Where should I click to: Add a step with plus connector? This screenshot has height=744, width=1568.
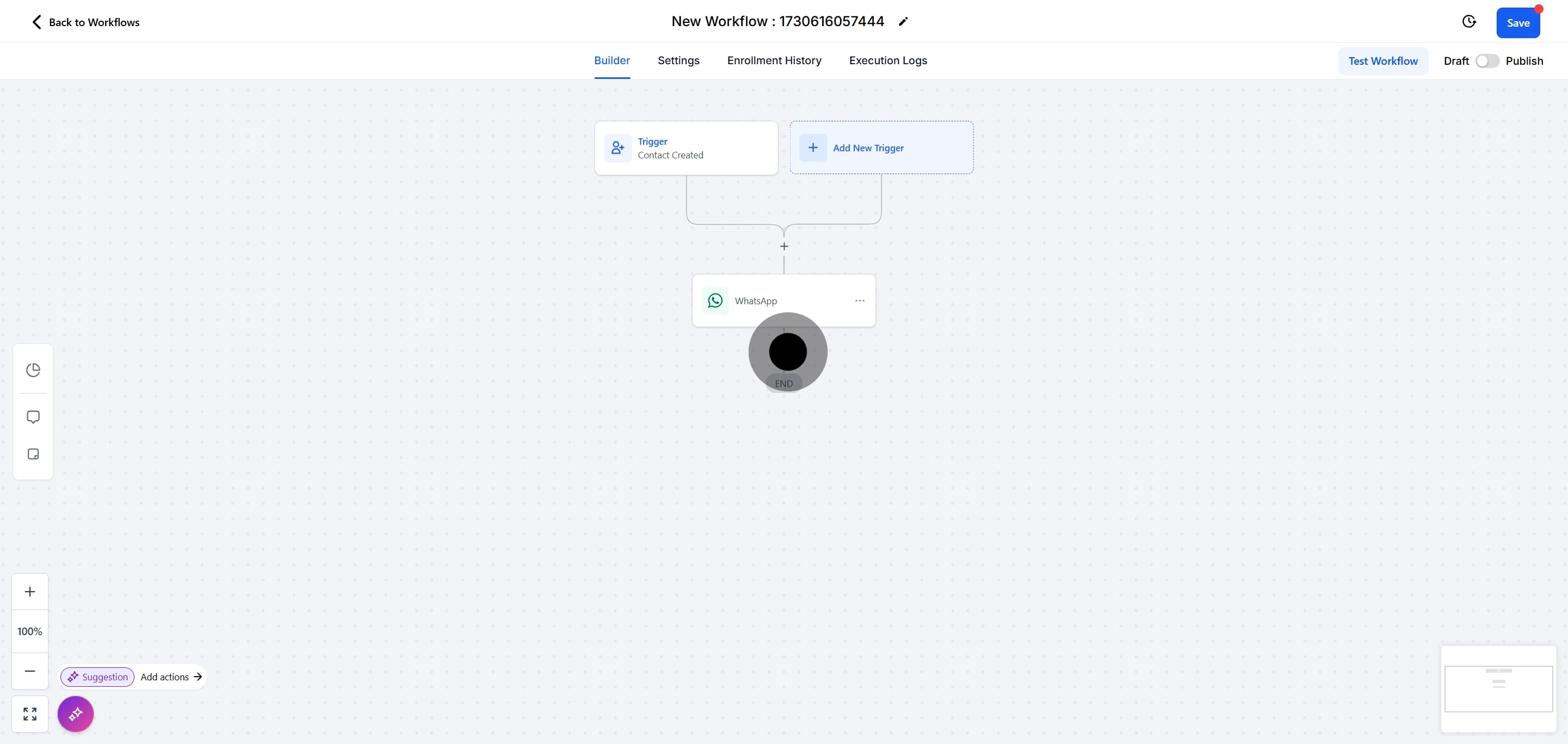[x=784, y=247]
